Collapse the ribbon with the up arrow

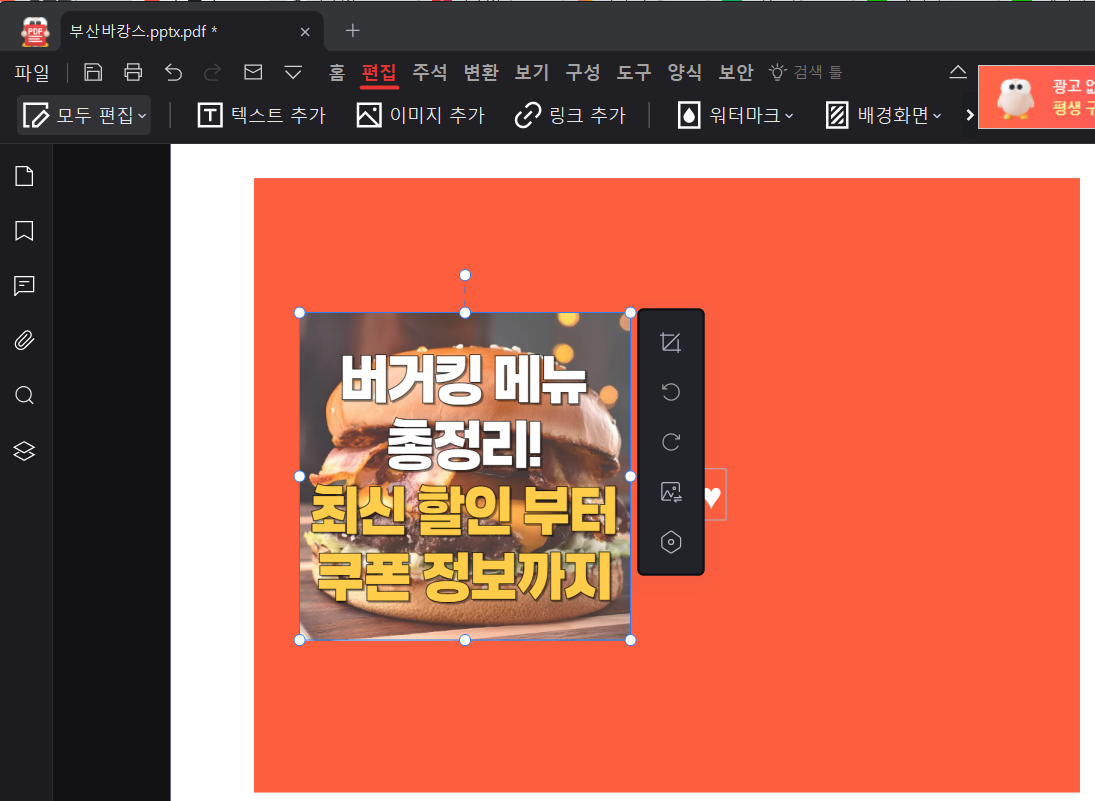coord(958,71)
